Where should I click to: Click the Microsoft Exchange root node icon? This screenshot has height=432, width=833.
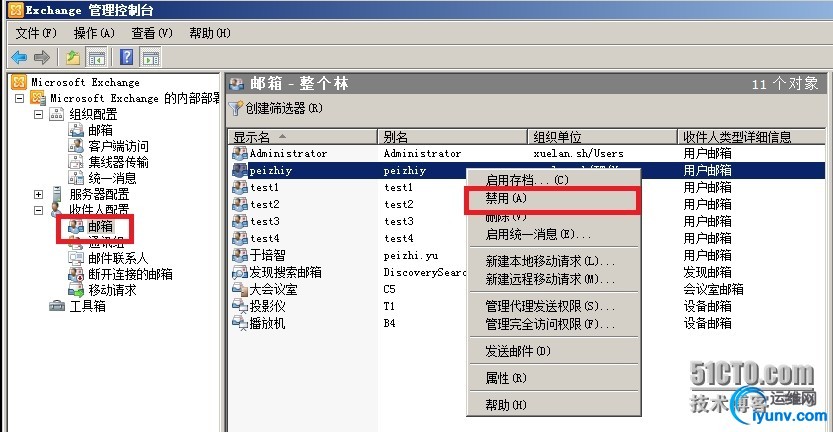click(19, 82)
